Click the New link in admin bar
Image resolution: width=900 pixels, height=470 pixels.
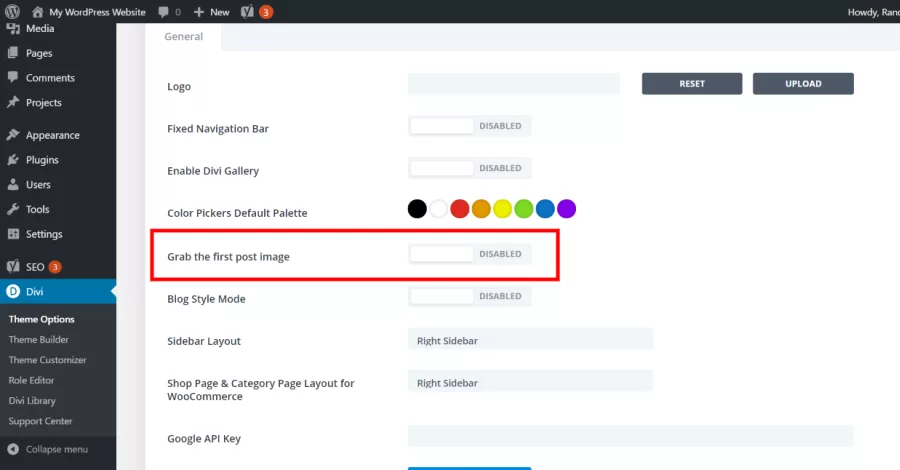[x=219, y=12]
